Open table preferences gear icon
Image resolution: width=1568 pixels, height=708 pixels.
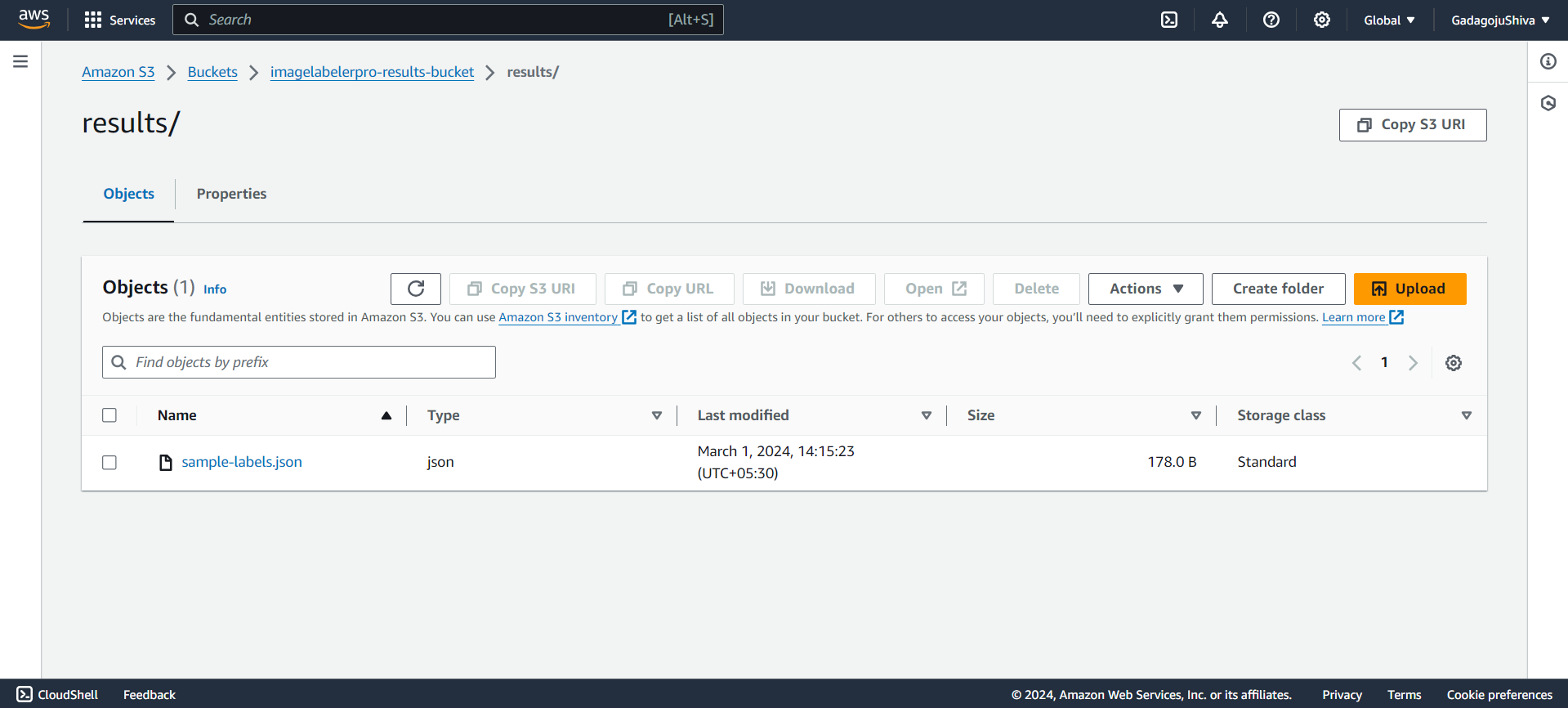click(x=1454, y=363)
